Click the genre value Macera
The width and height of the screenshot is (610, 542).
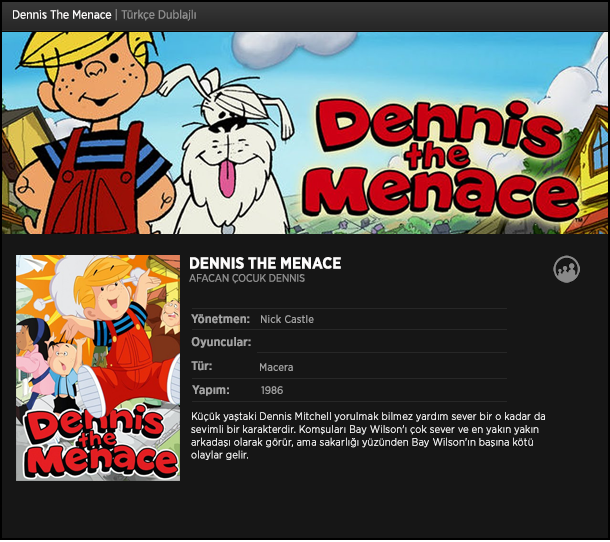coord(276,367)
